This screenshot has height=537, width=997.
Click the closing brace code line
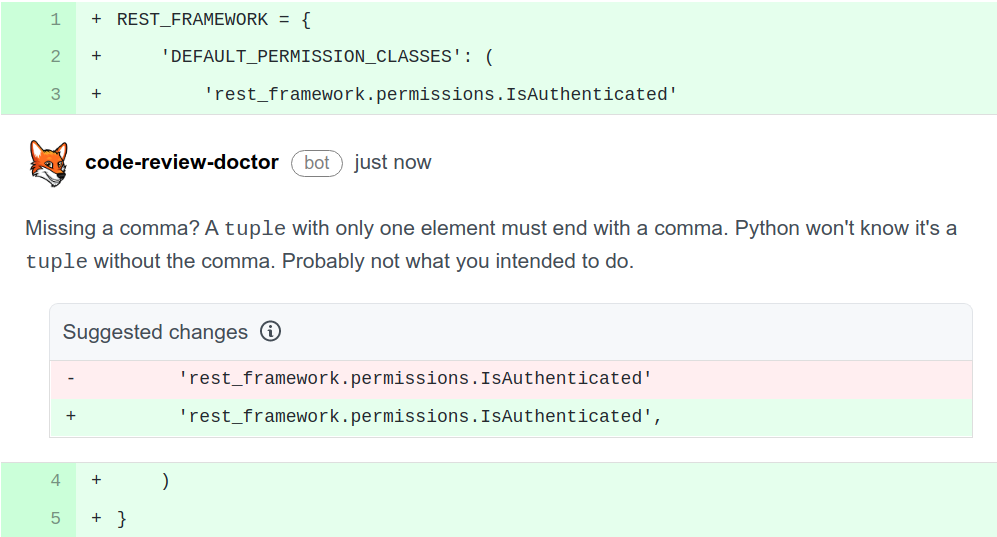pos(536,519)
